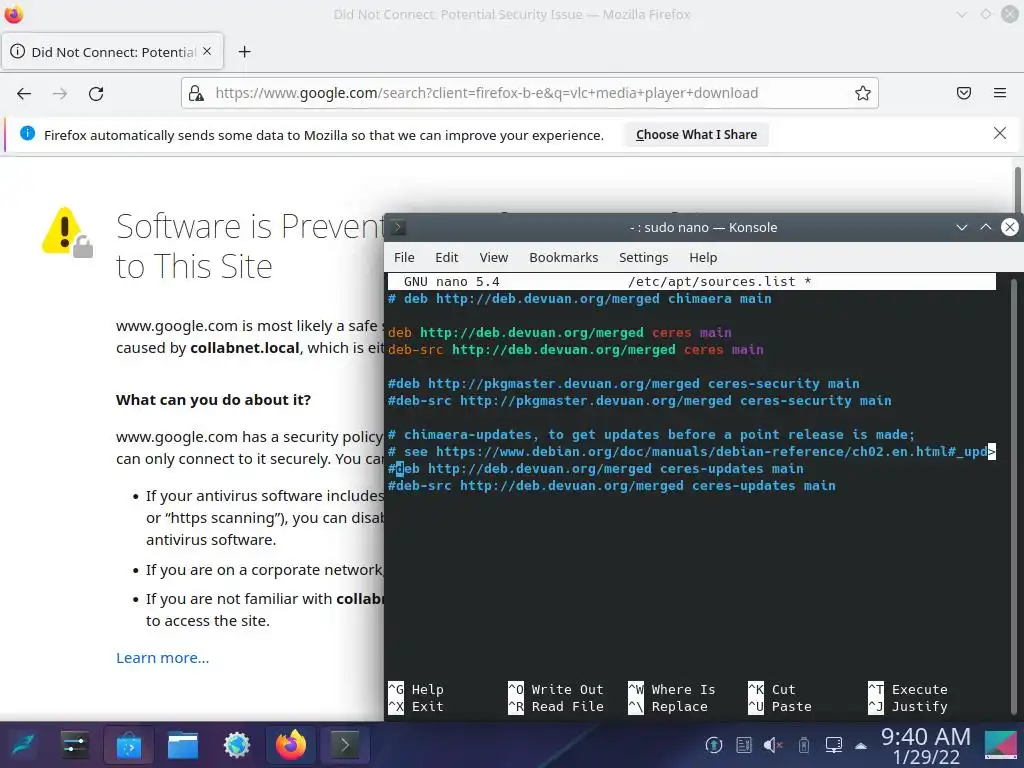This screenshot has width=1024, height=768.
Task: Open the KDE application launcher in the taskbar
Action: [x=22, y=744]
